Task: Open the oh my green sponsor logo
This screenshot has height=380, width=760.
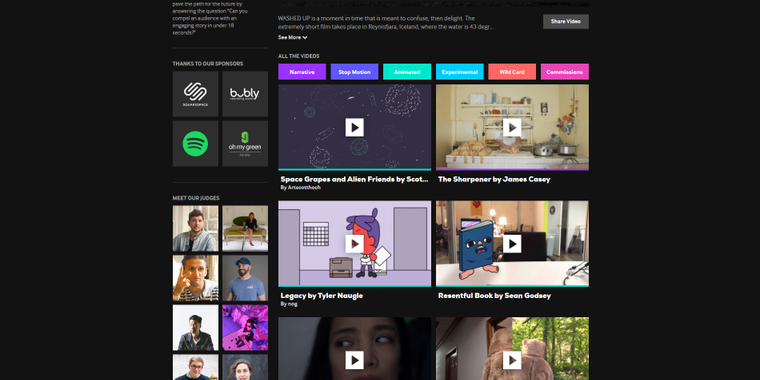Action: 245,143
